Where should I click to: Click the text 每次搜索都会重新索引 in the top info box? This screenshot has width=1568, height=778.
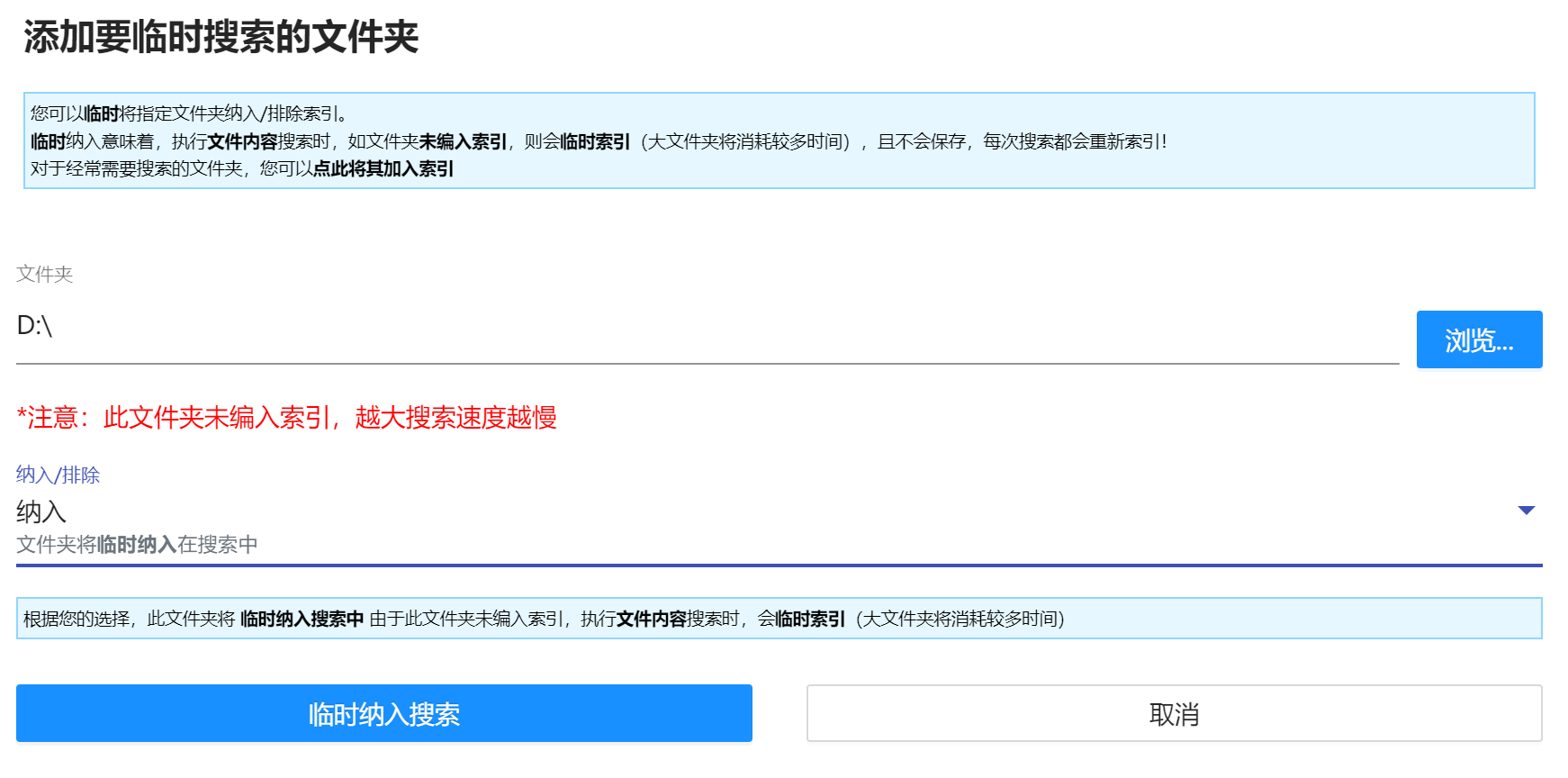(1073, 141)
